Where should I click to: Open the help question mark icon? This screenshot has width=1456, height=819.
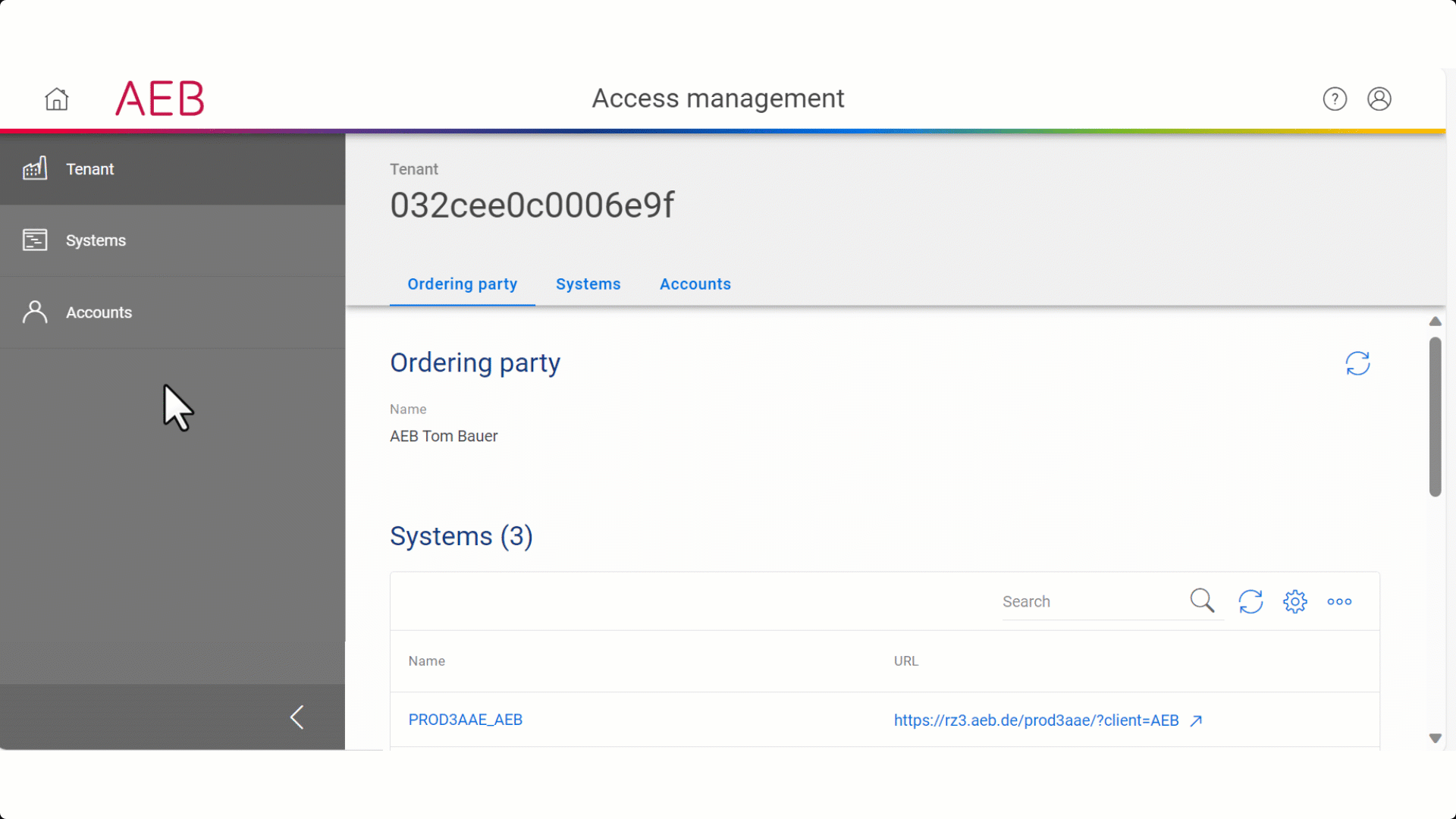click(x=1335, y=99)
